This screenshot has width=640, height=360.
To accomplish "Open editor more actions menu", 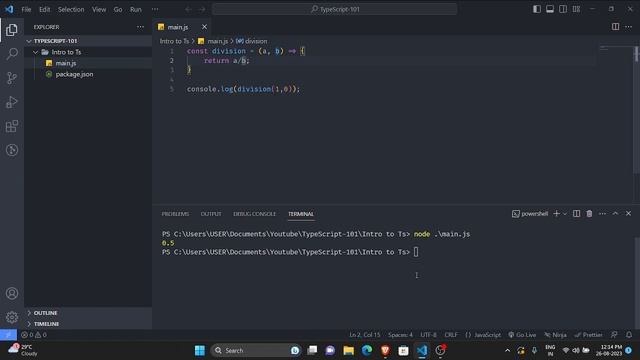I will coord(628,27).
